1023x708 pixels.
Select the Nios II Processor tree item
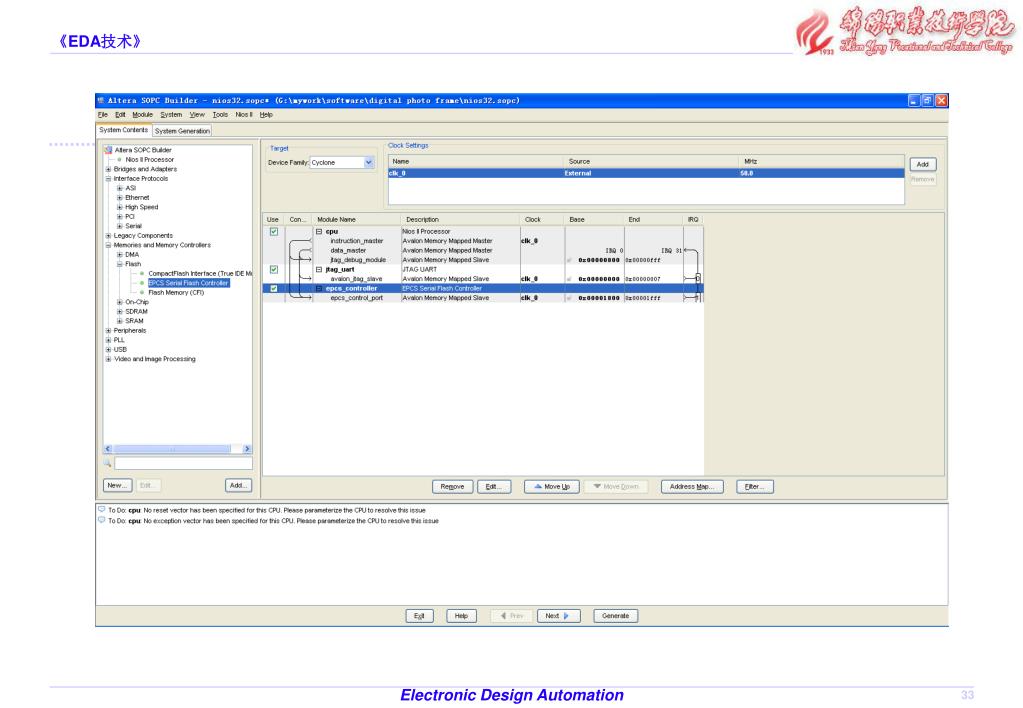(x=149, y=160)
